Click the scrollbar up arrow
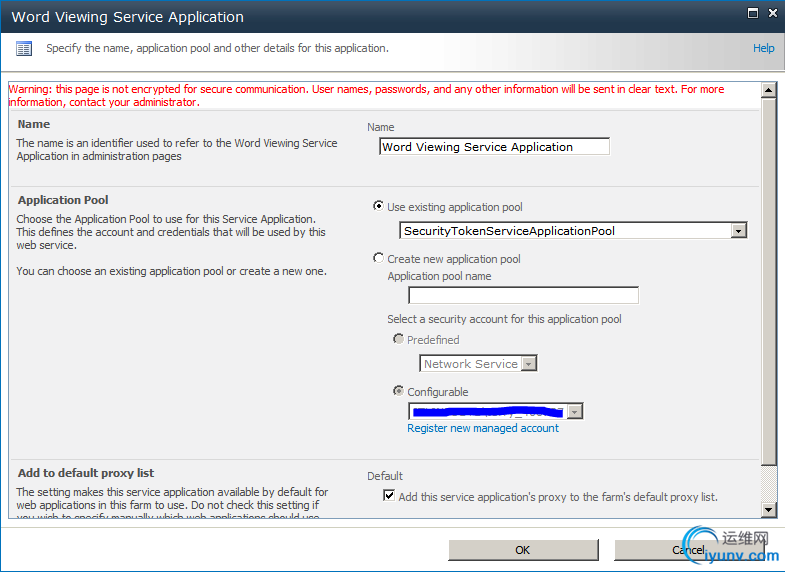Image resolution: width=785 pixels, height=572 pixels. click(x=768, y=91)
